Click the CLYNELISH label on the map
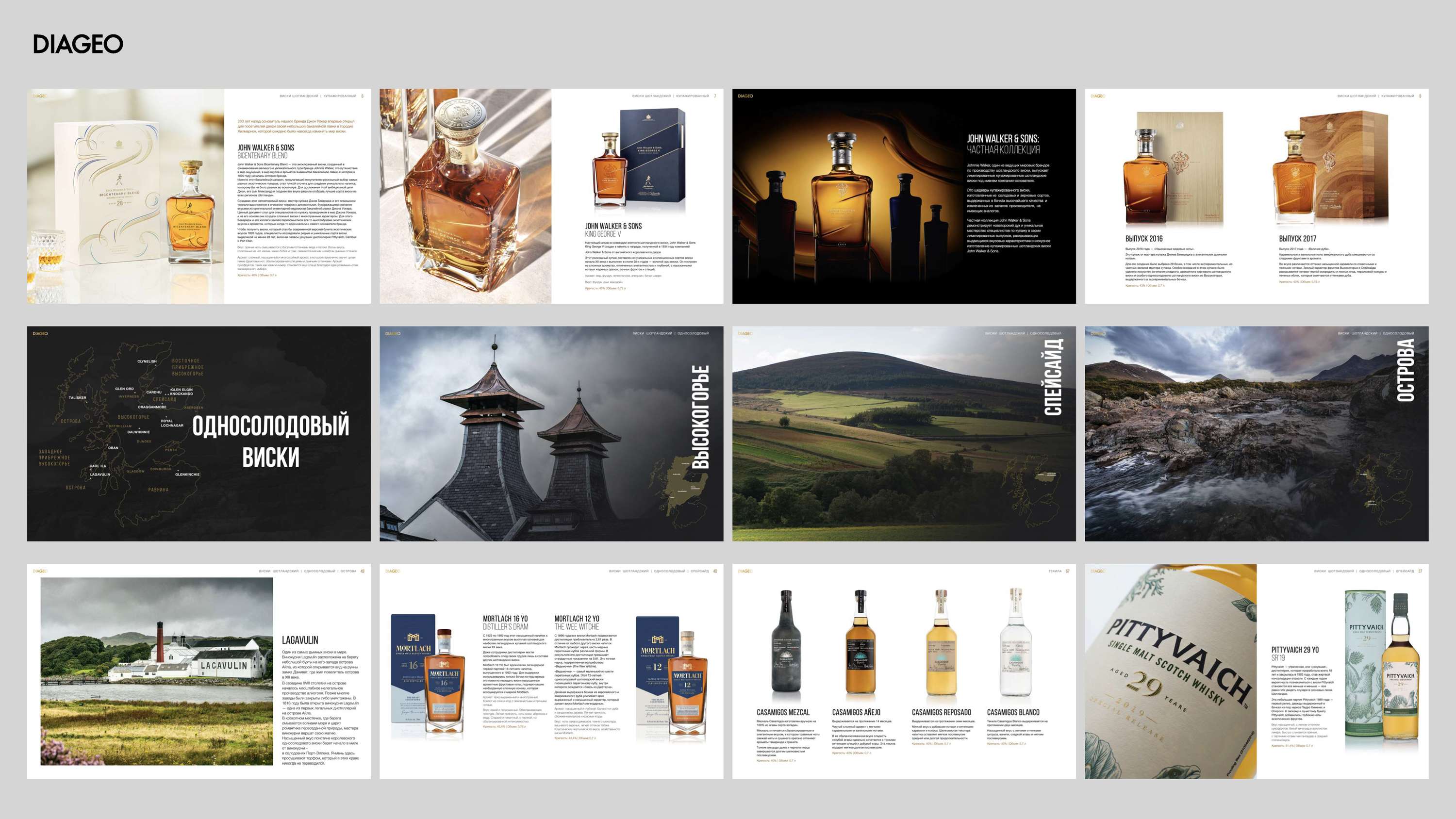The image size is (1456, 819). [147, 361]
